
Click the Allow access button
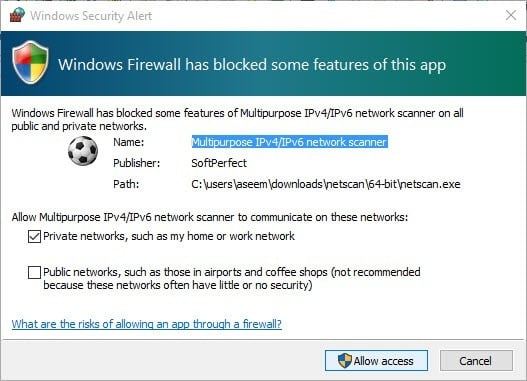[376, 361]
